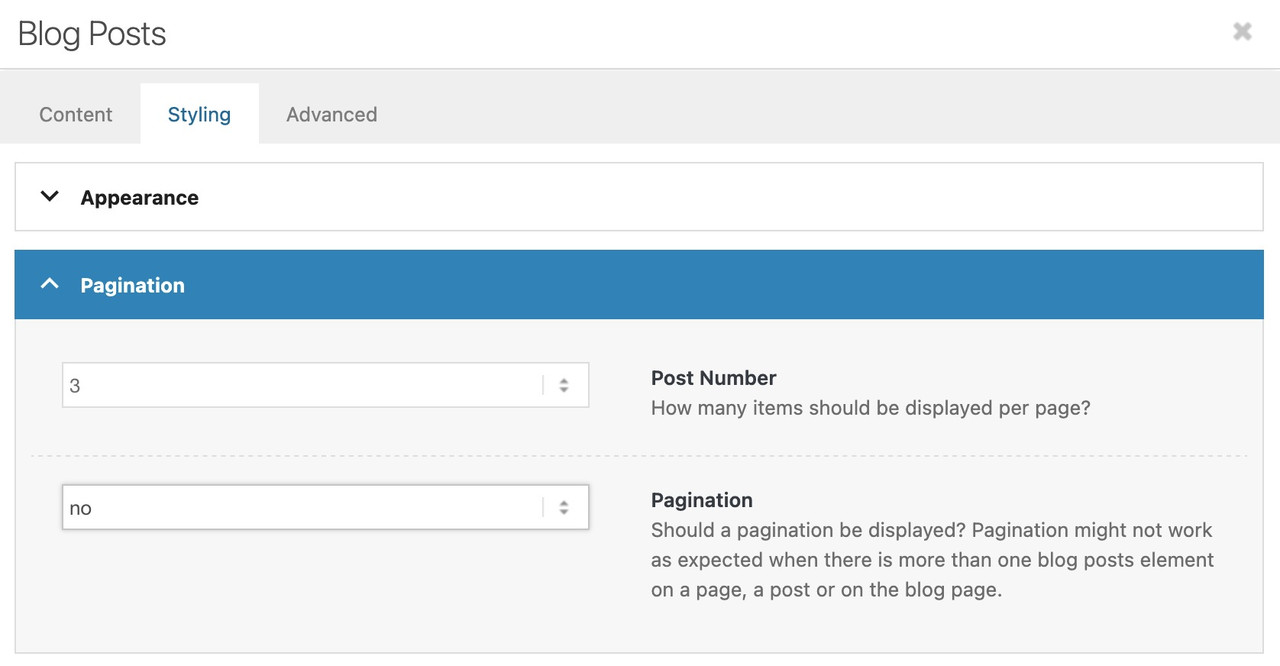
Task: Click the pagination warning description paragraph
Action: (x=931, y=560)
